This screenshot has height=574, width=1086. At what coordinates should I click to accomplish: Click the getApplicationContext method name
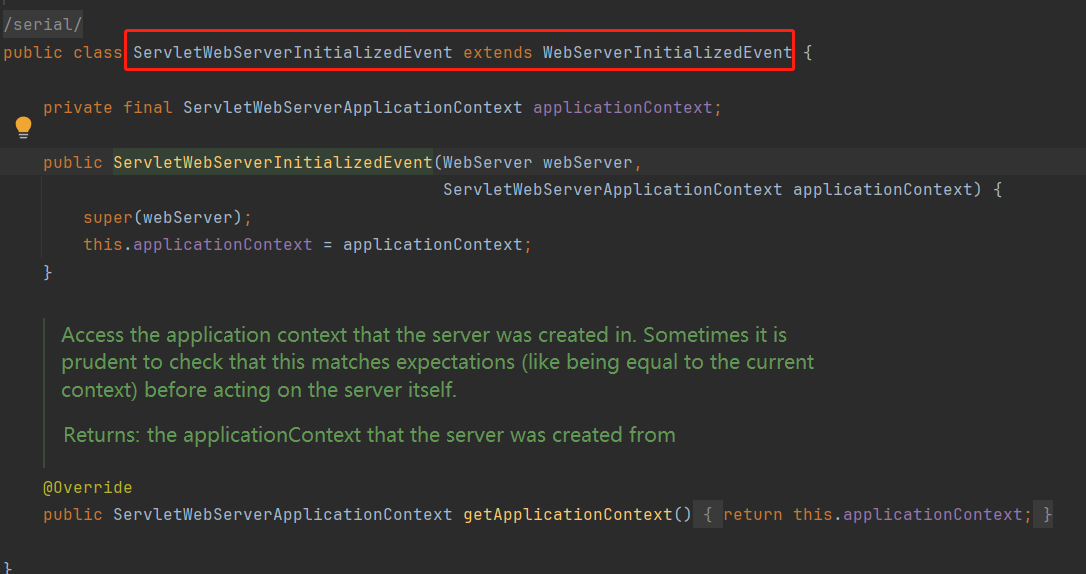pyautogui.click(x=567, y=515)
